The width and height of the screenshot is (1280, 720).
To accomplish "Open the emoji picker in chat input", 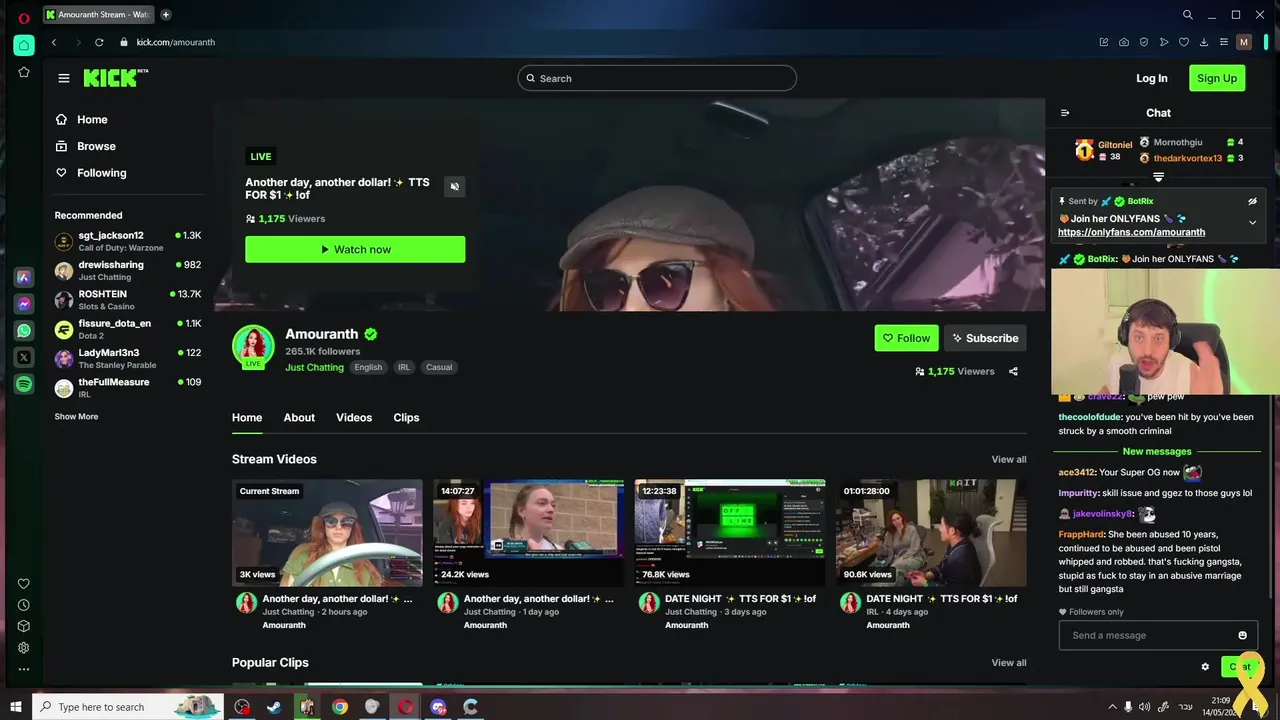I will 1243,635.
